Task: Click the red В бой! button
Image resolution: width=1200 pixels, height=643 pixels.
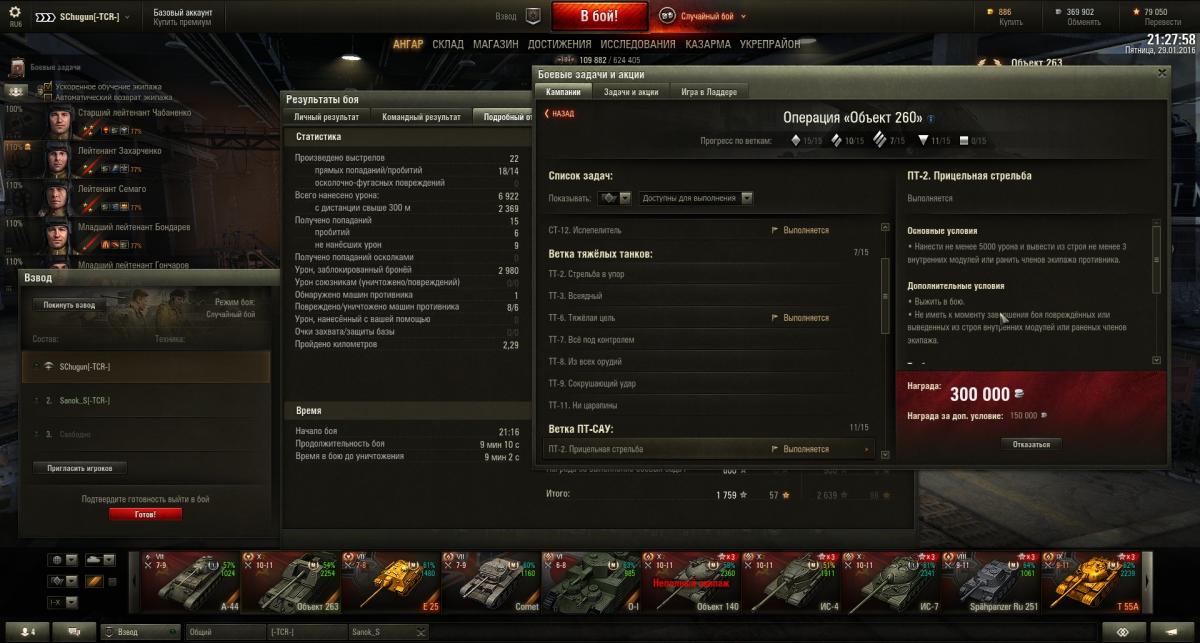Action: (600, 16)
